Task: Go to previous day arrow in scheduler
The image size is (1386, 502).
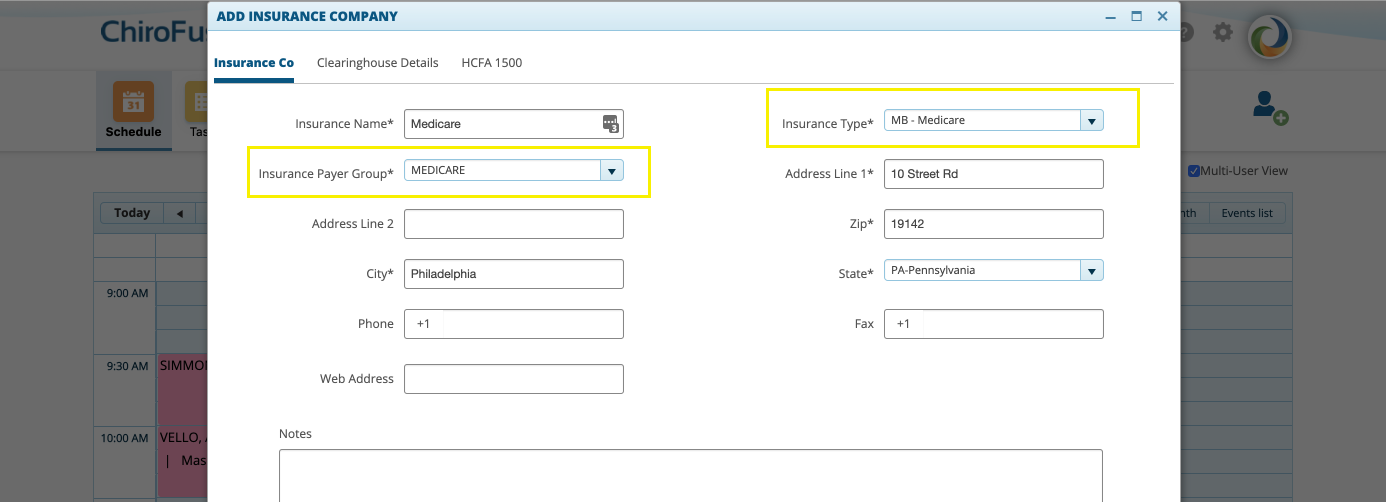Action: [x=180, y=213]
